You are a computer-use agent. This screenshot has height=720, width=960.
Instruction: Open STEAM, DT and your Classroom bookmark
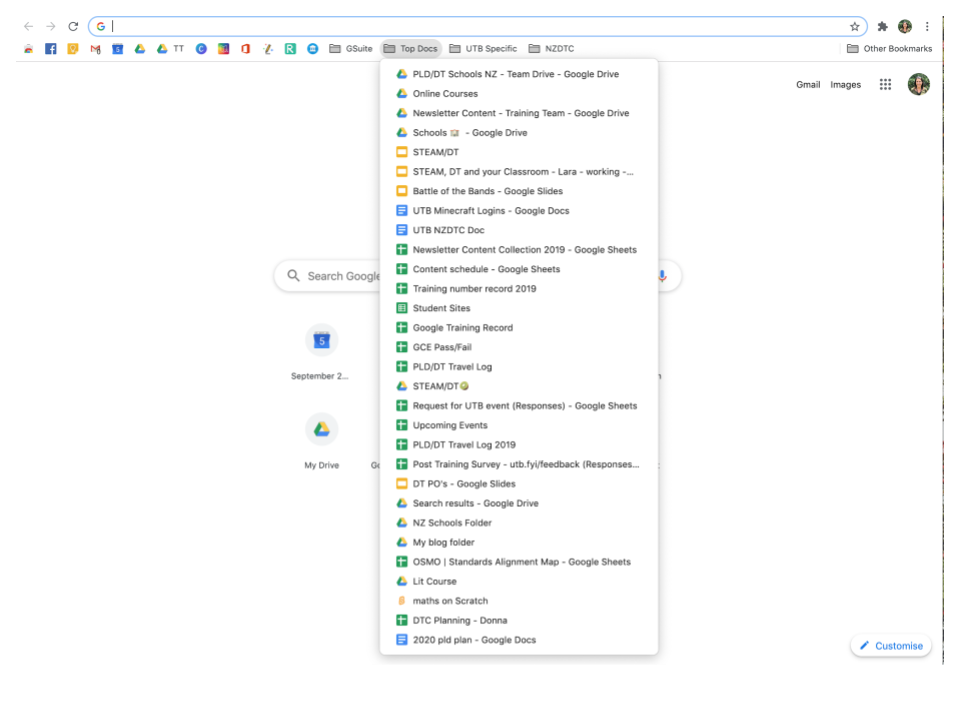click(x=519, y=172)
